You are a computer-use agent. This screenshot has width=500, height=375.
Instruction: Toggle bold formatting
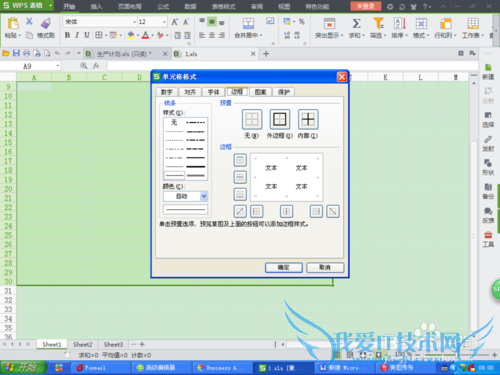coord(67,35)
